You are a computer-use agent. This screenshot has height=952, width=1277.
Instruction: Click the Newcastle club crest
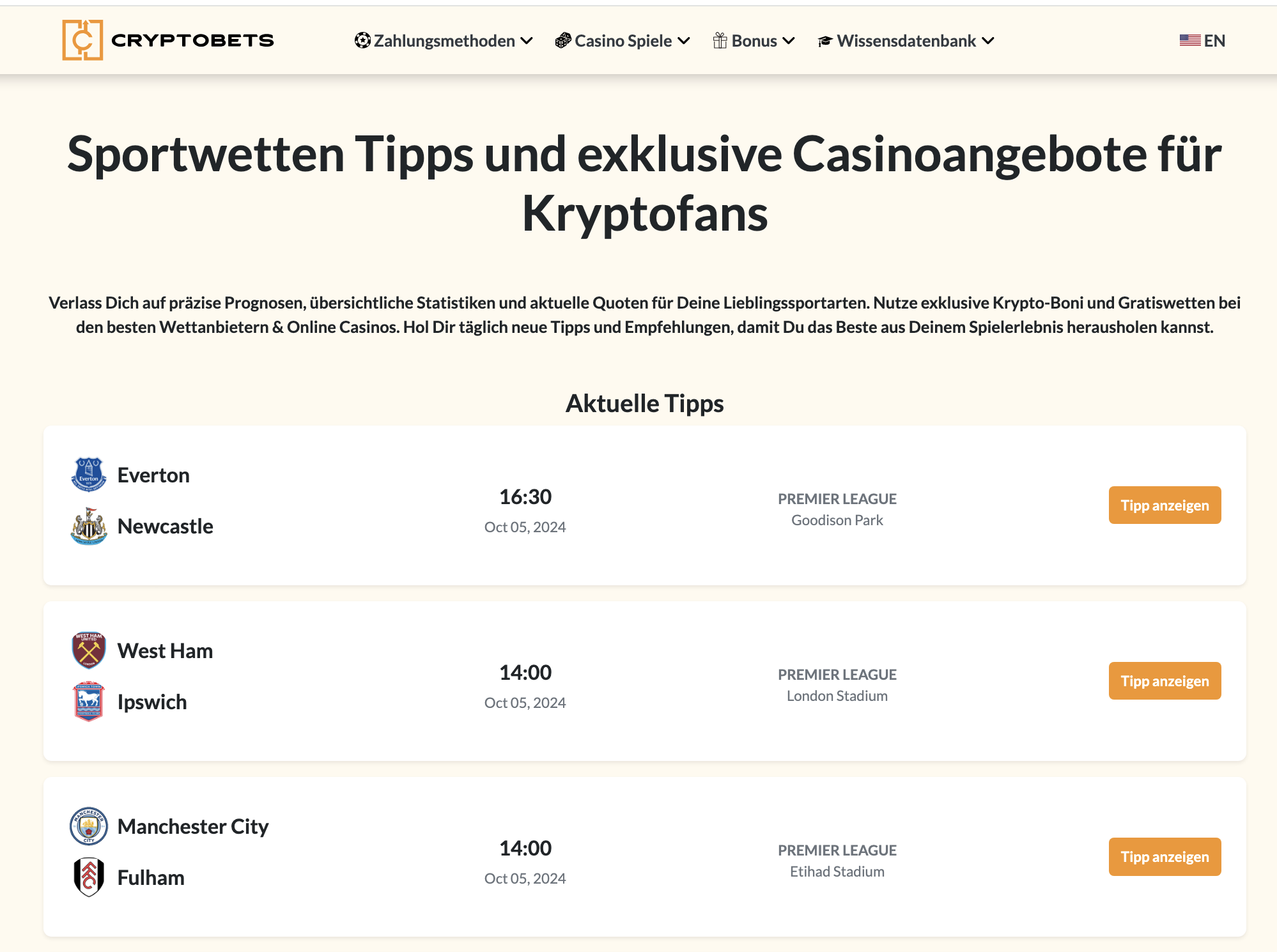tap(89, 526)
